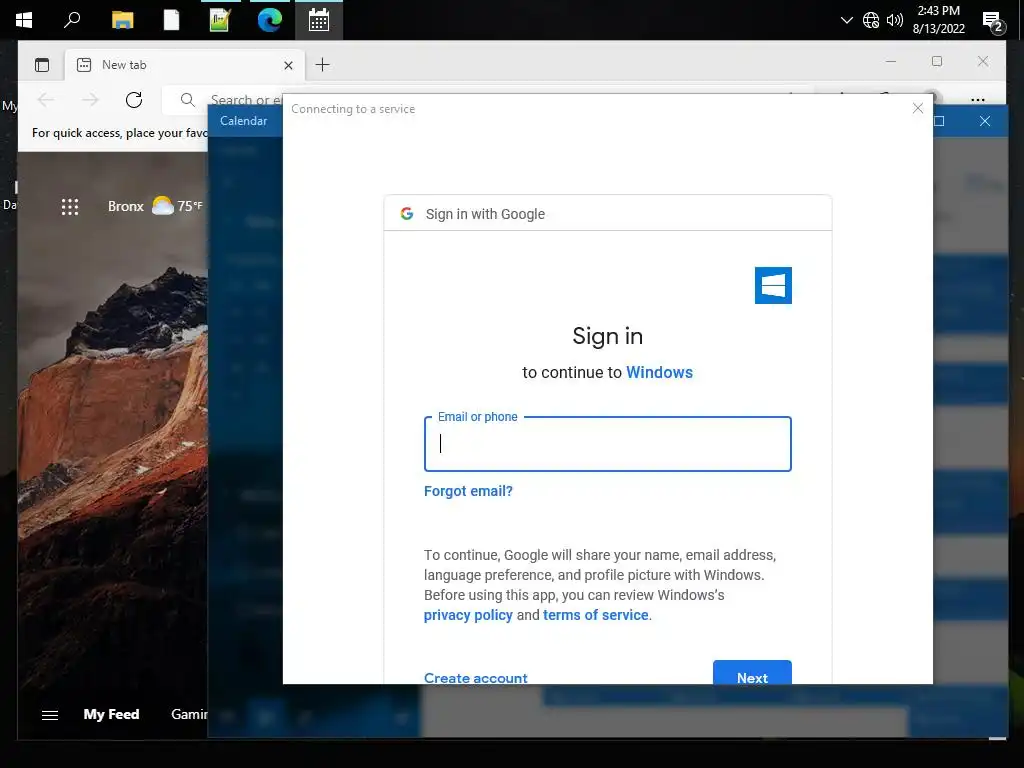Image resolution: width=1024 pixels, height=768 pixels.
Task: Close the New tab tab
Action: tap(289, 65)
